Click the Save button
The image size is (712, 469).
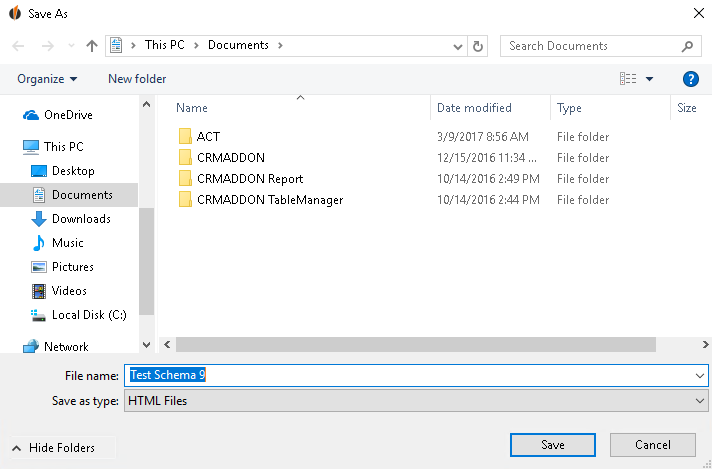point(553,445)
